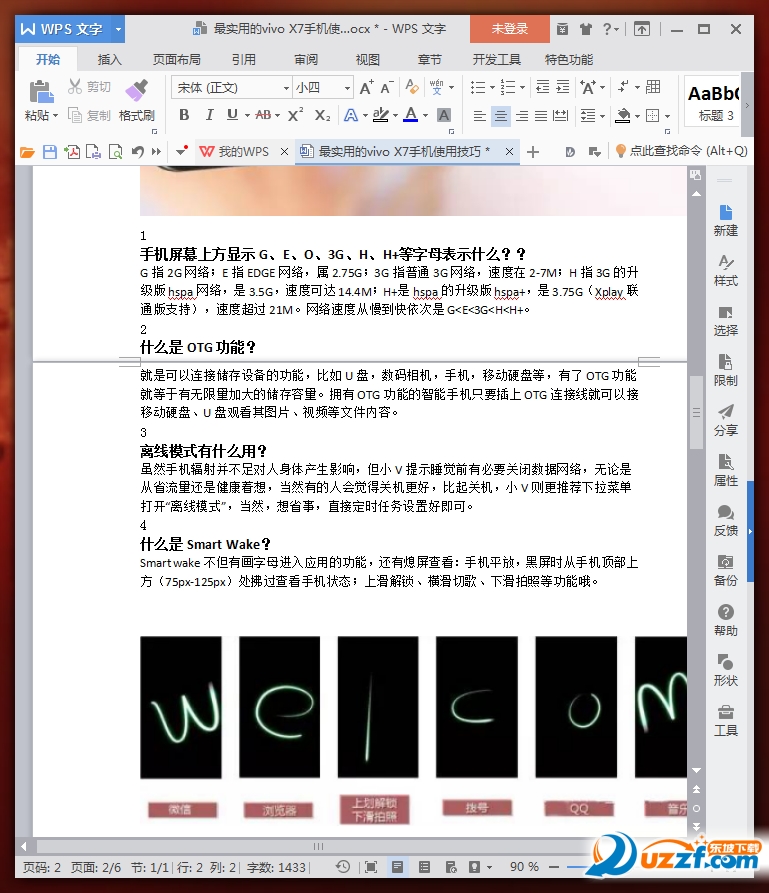Open 属性 properties side panel

(725, 470)
